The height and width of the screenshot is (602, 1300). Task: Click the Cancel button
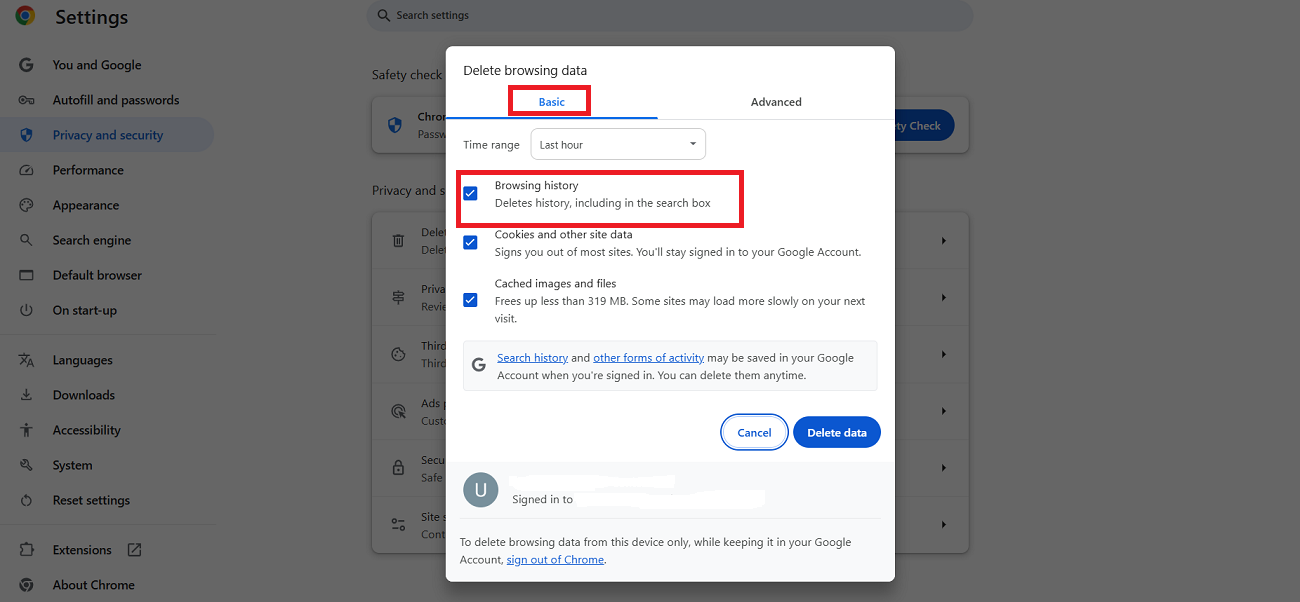(x=754, y=432)
